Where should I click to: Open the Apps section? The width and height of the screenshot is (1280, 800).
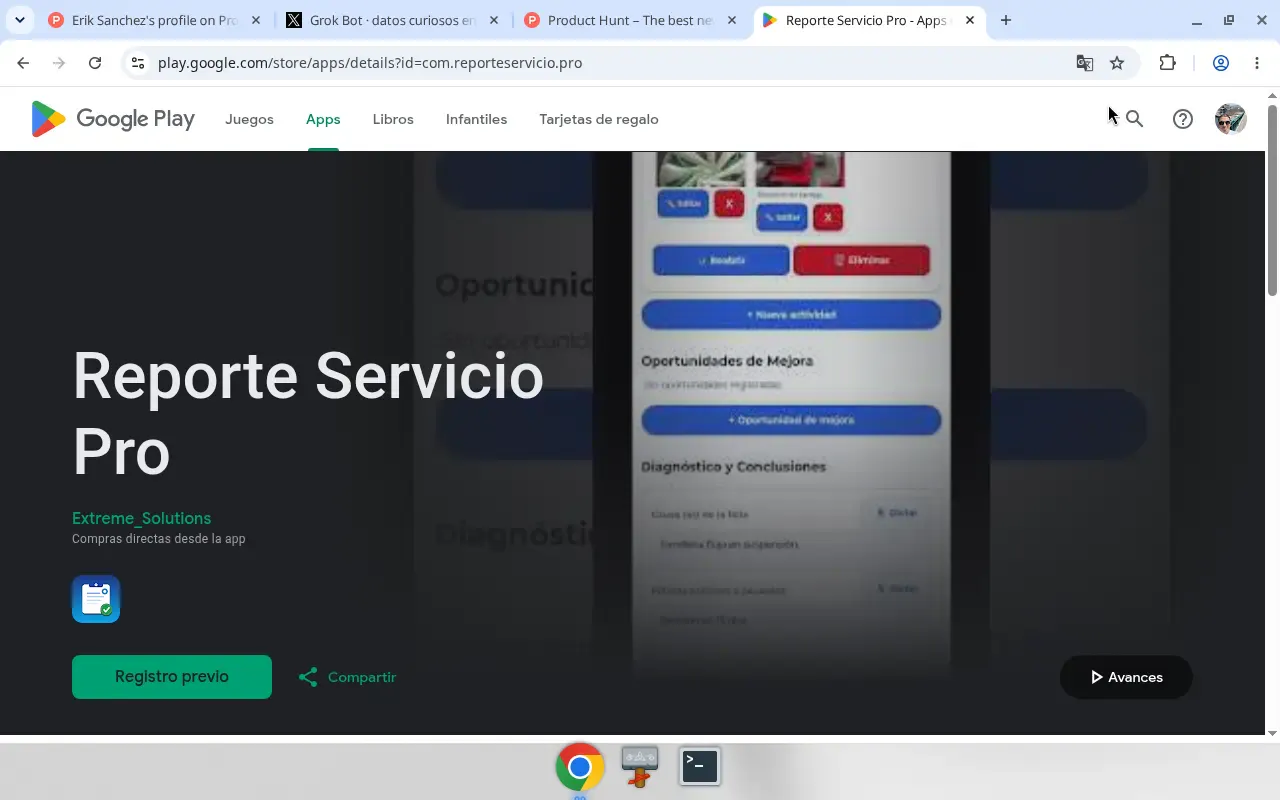pos(323,119)
